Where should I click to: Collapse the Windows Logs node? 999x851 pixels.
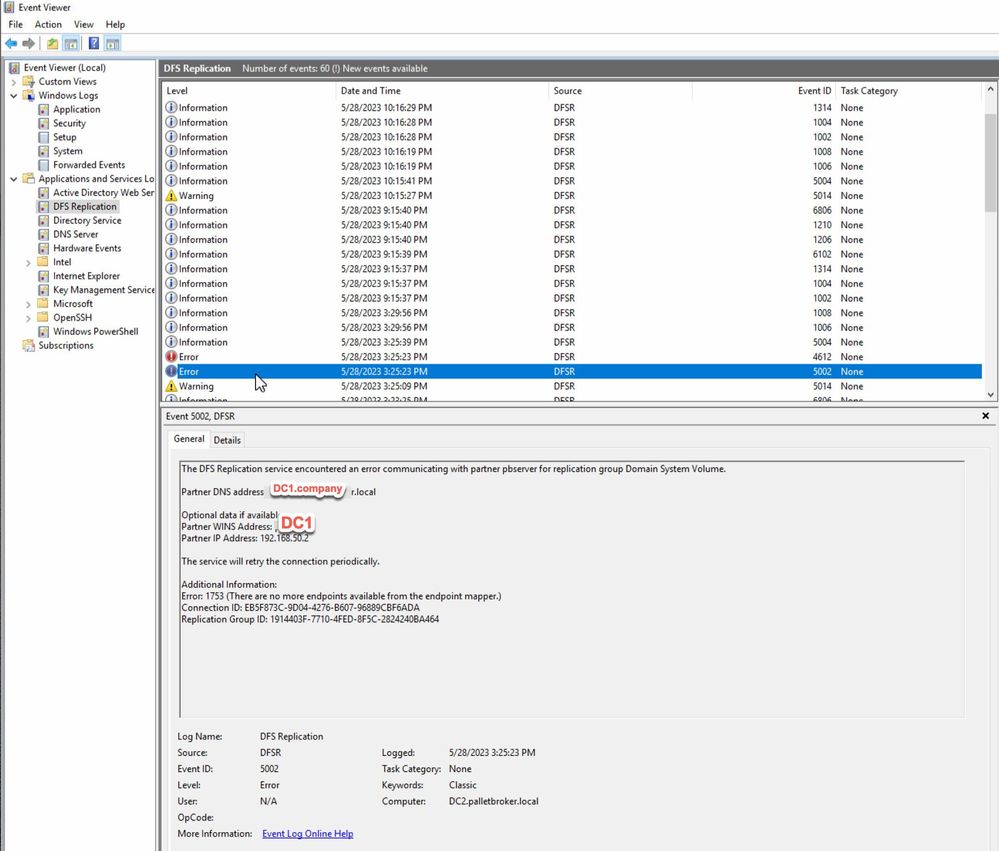coord(13,96)
